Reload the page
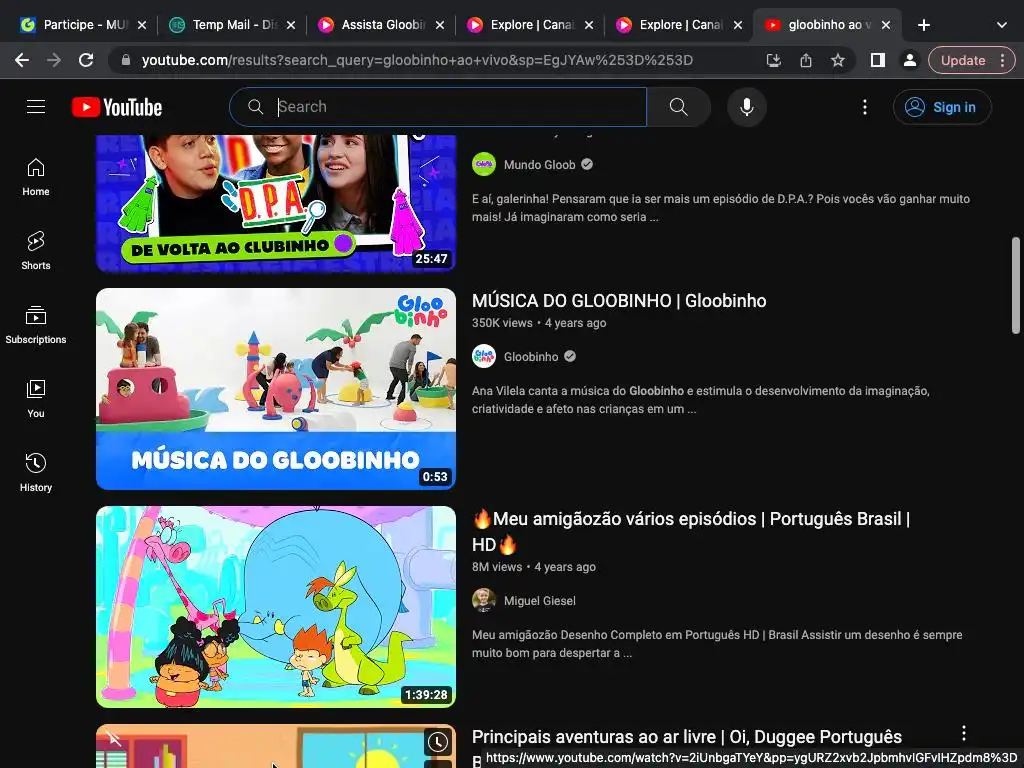 point(86,60)
